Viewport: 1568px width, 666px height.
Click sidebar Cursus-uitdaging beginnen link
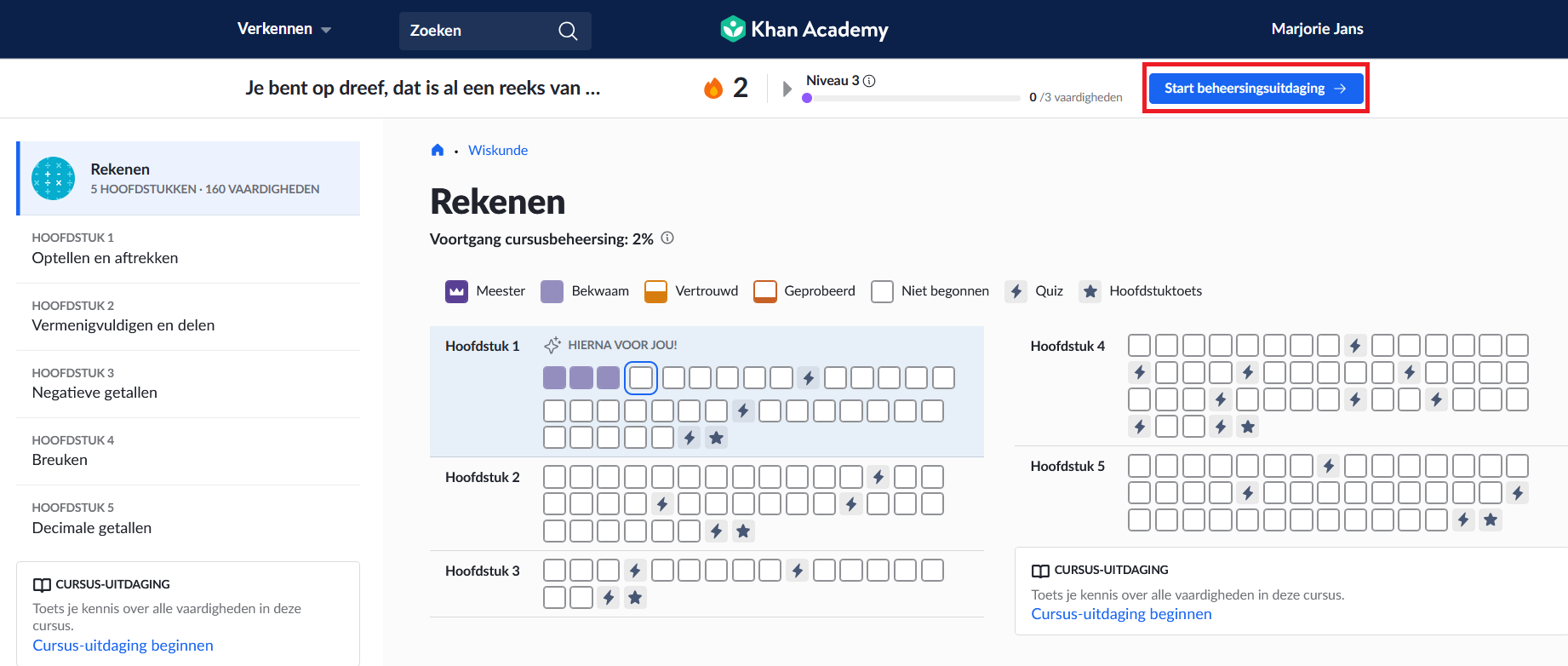click(x=123, y=646)
